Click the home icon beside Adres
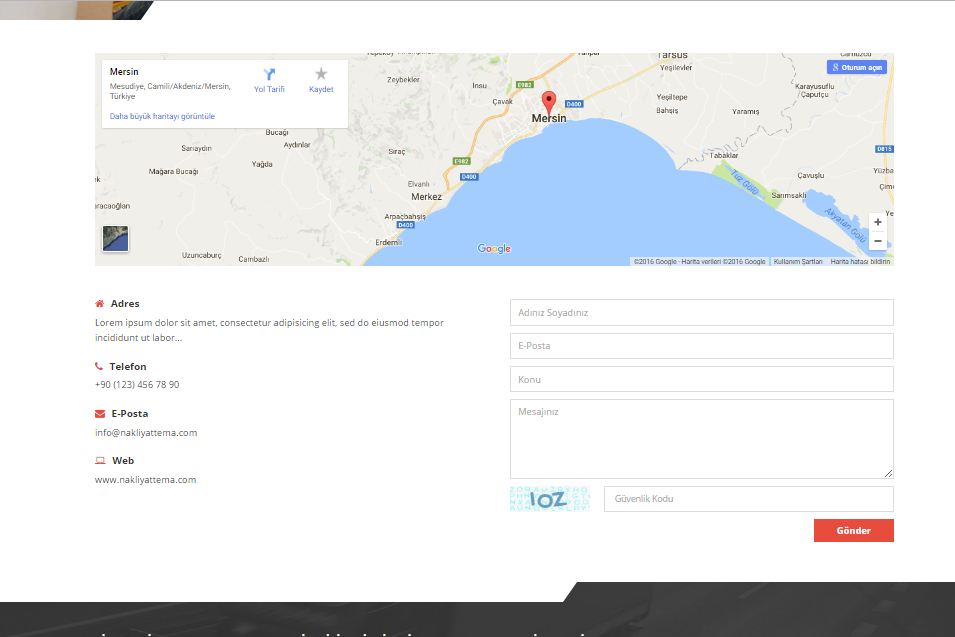 point(100,303)
